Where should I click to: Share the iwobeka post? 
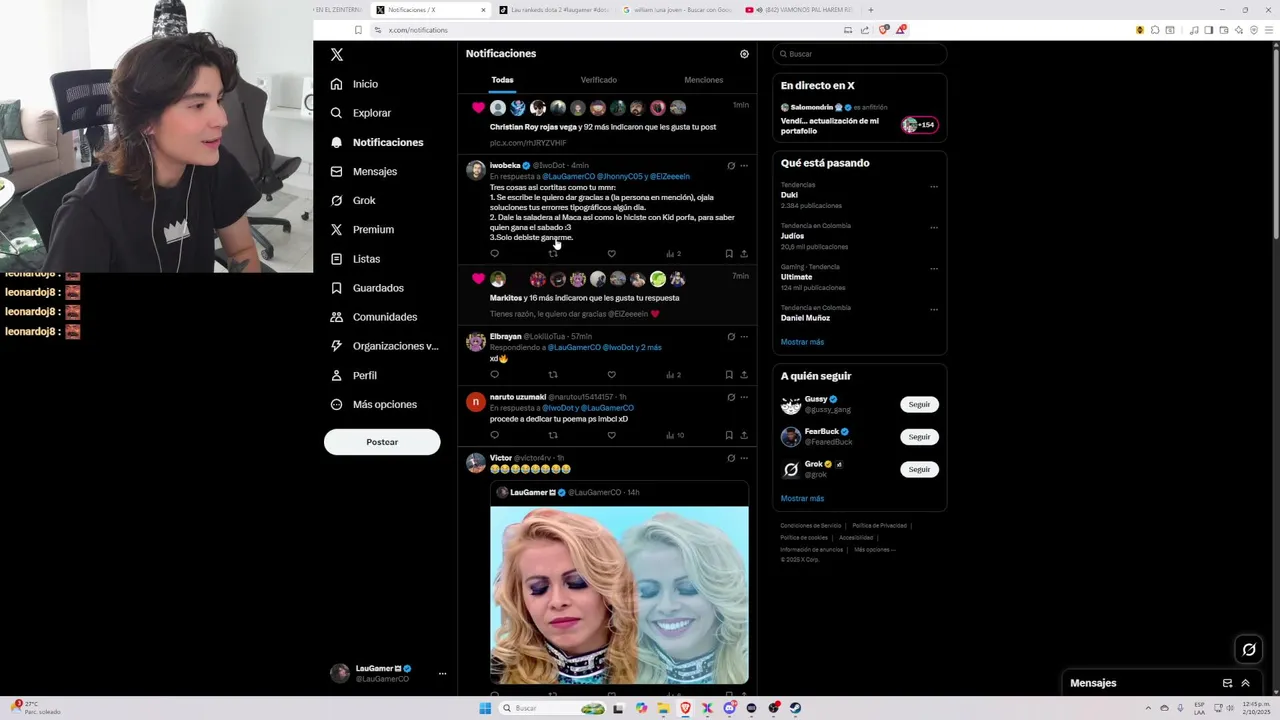click(743, 254)
